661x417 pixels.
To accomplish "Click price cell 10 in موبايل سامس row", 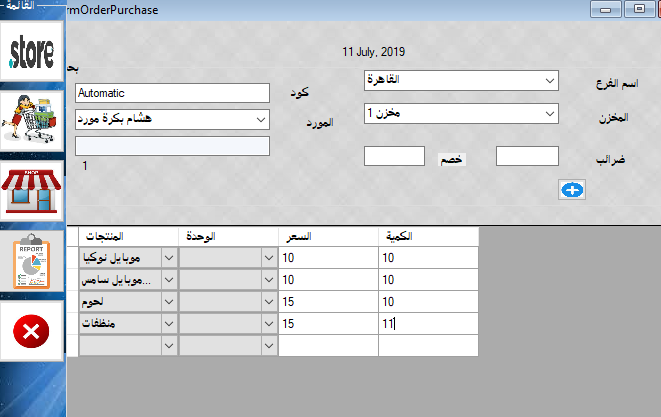I will [x=328, y=279].
